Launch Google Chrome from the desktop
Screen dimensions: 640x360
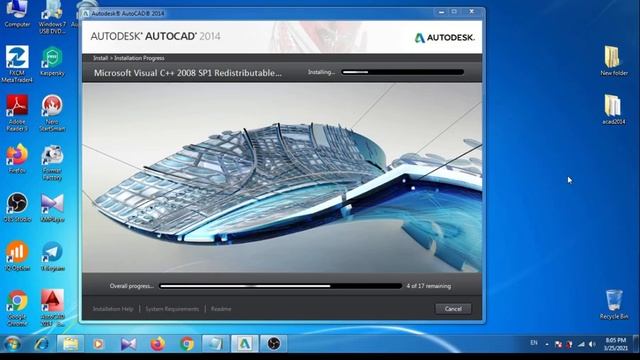(17, 308)
